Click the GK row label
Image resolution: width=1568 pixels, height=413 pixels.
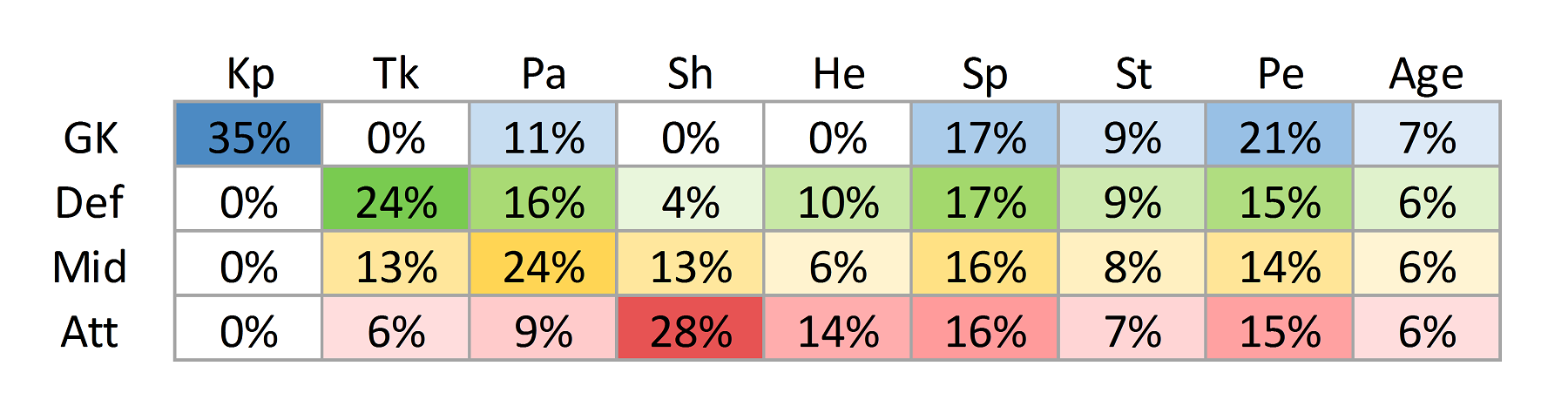tap(91, 138)
